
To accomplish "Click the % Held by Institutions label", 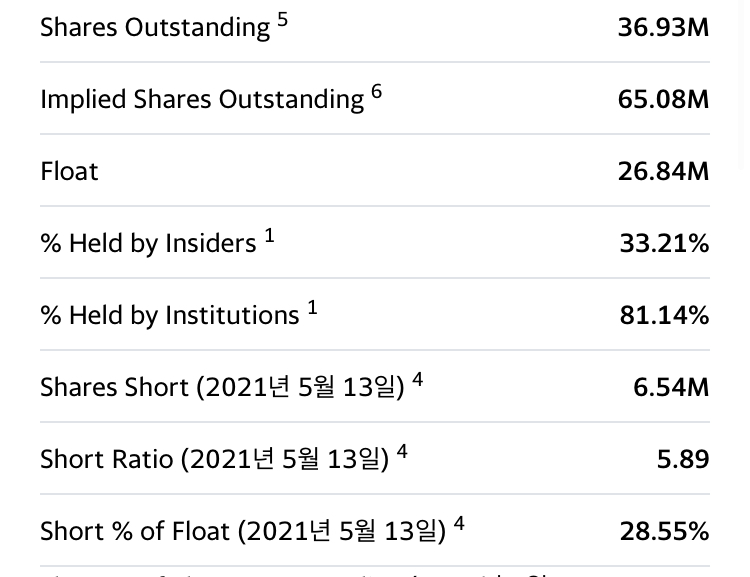I will 169,315.
